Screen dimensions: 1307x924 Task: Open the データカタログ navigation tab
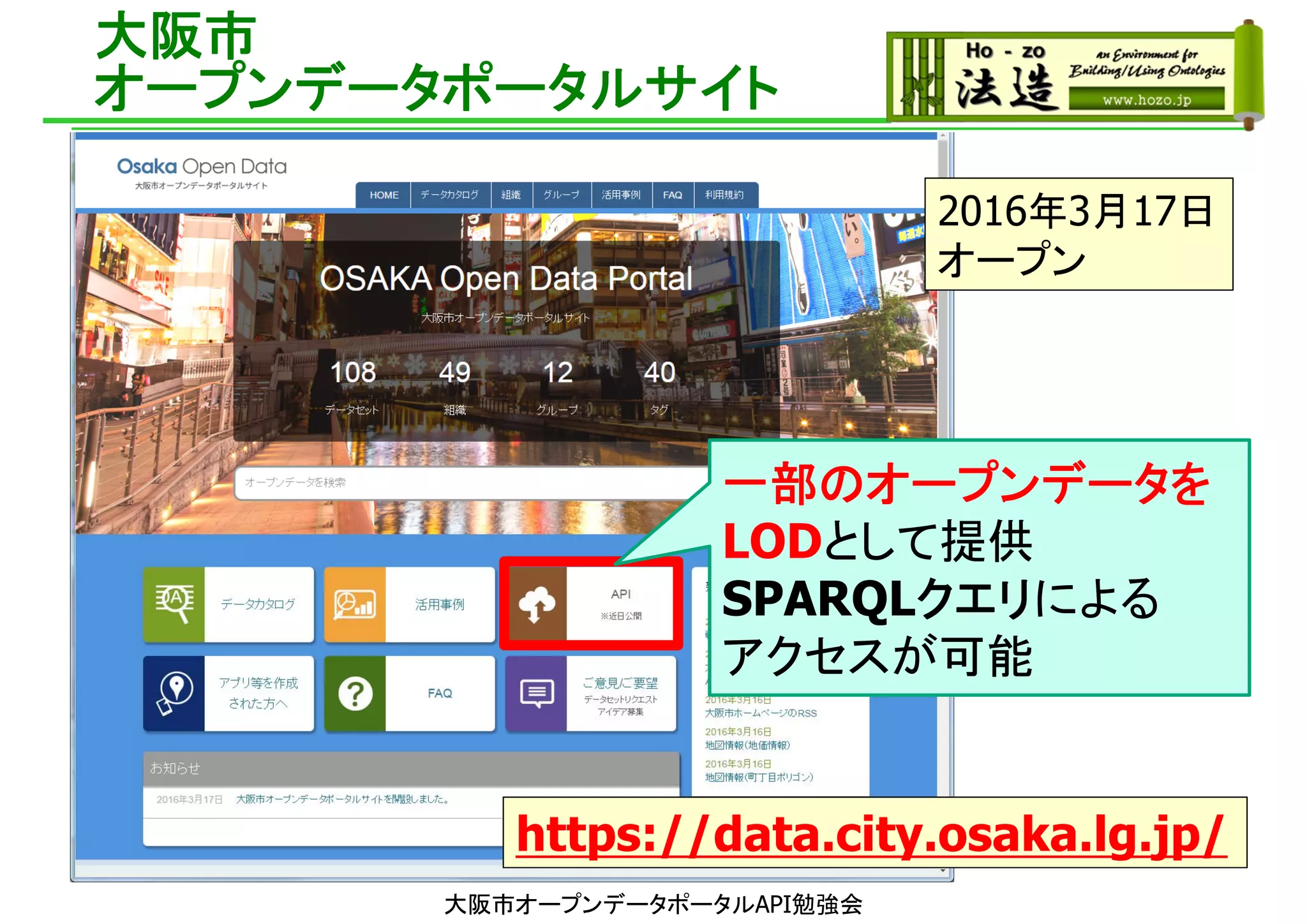450,195
